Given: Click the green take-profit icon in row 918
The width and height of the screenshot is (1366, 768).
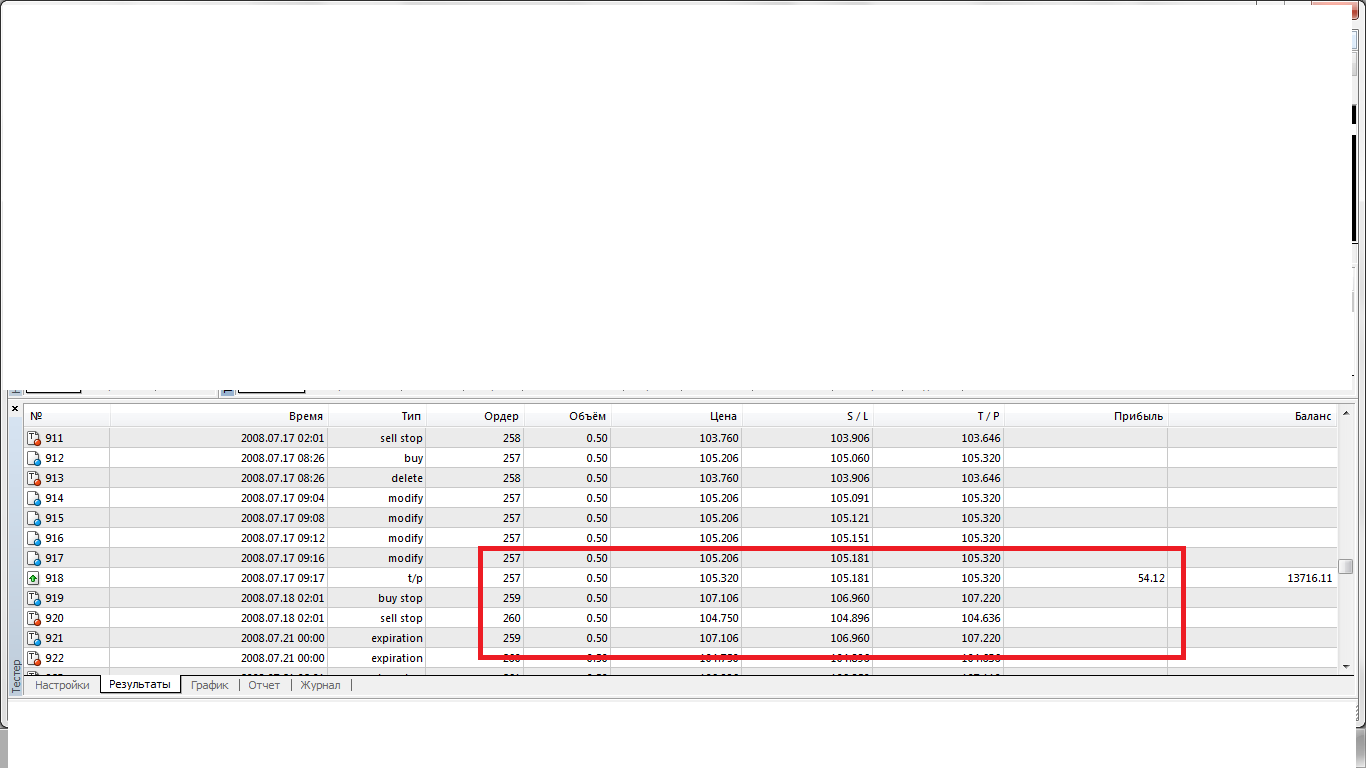Looking at the screenshot, I should coord(33,578).
